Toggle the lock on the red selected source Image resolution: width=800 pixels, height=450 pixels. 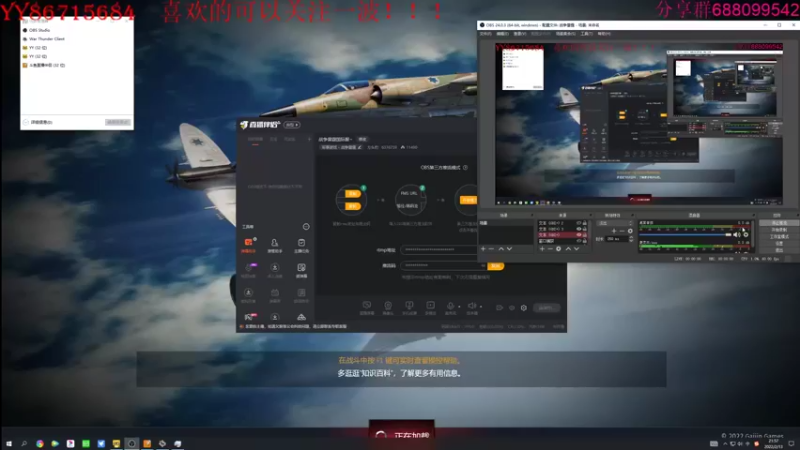585,235
